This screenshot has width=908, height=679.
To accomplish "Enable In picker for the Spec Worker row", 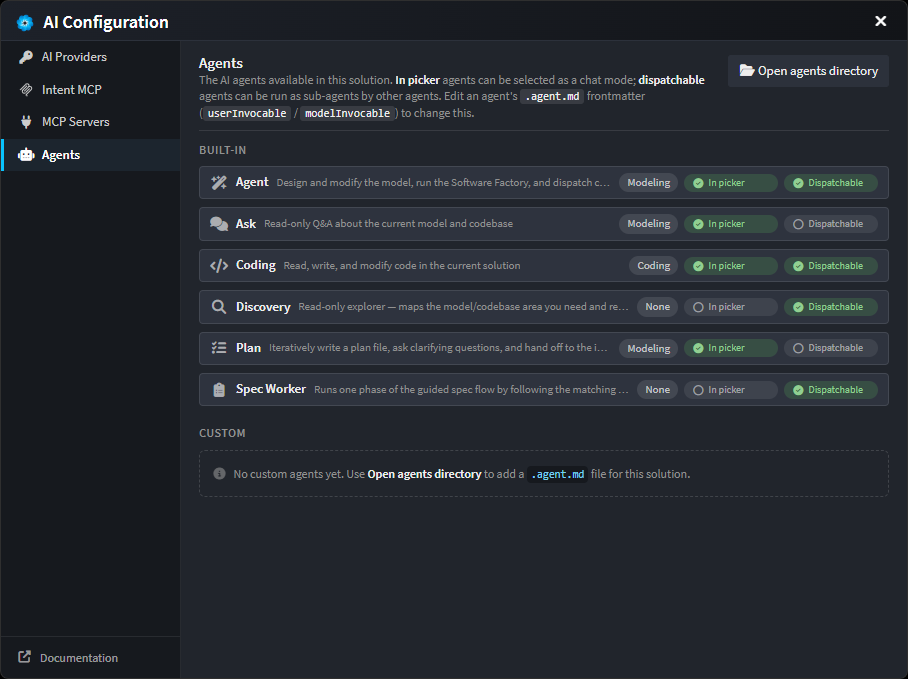I will (731, 390).
